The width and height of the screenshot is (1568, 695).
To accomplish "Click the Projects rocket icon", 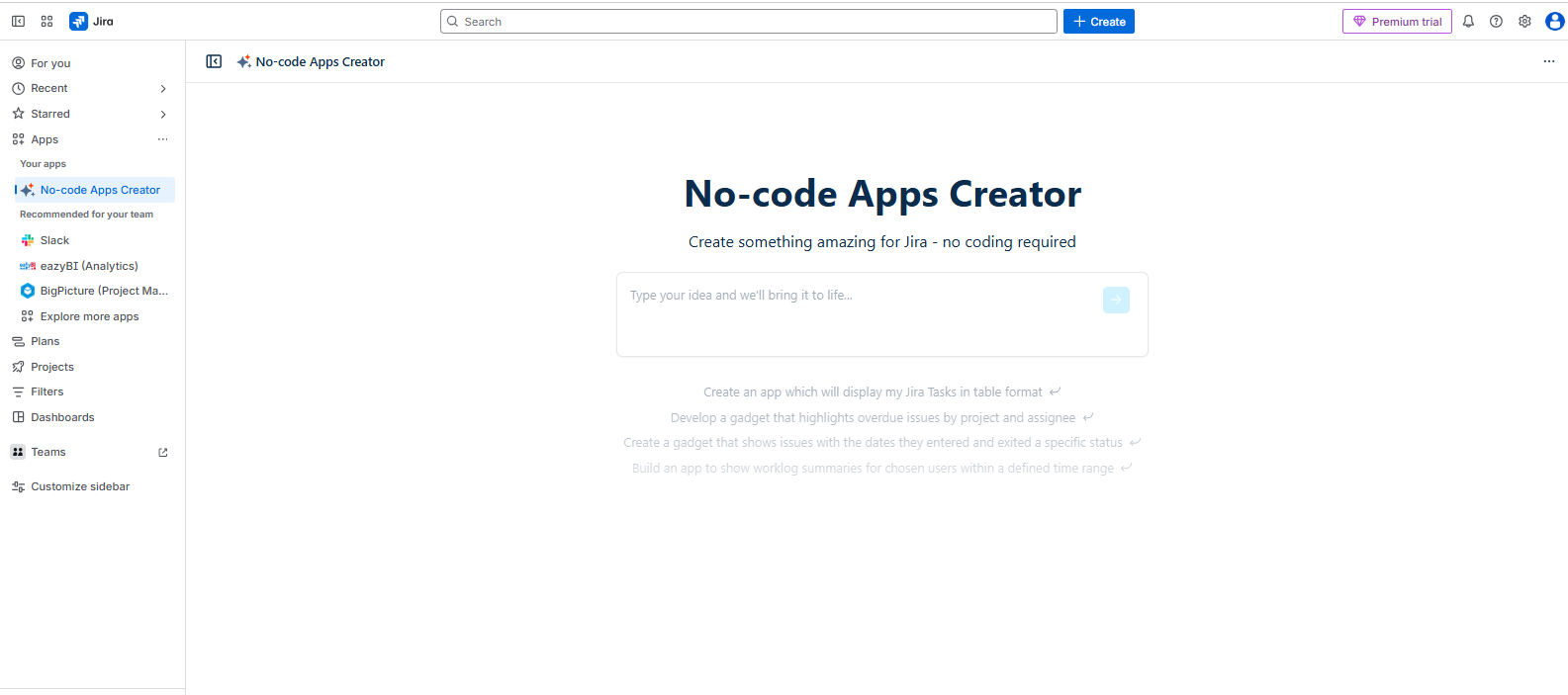I will click(x=18, y=367).
